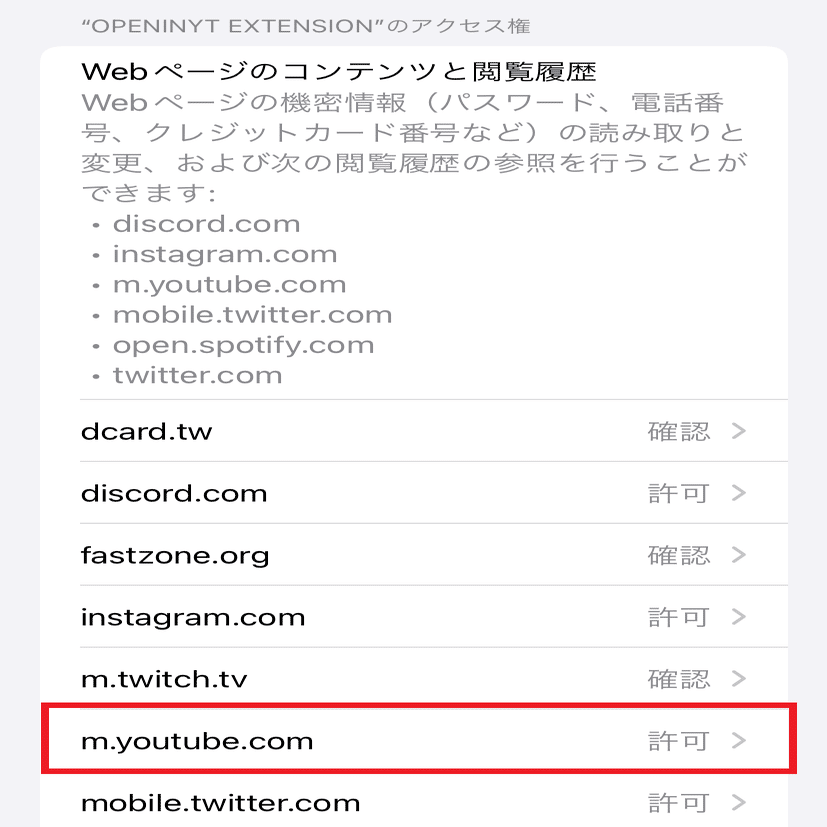This screenshot has width=827, height=827.
Task: Open the m.twitch.tv permission row
Action: point(414,679)
